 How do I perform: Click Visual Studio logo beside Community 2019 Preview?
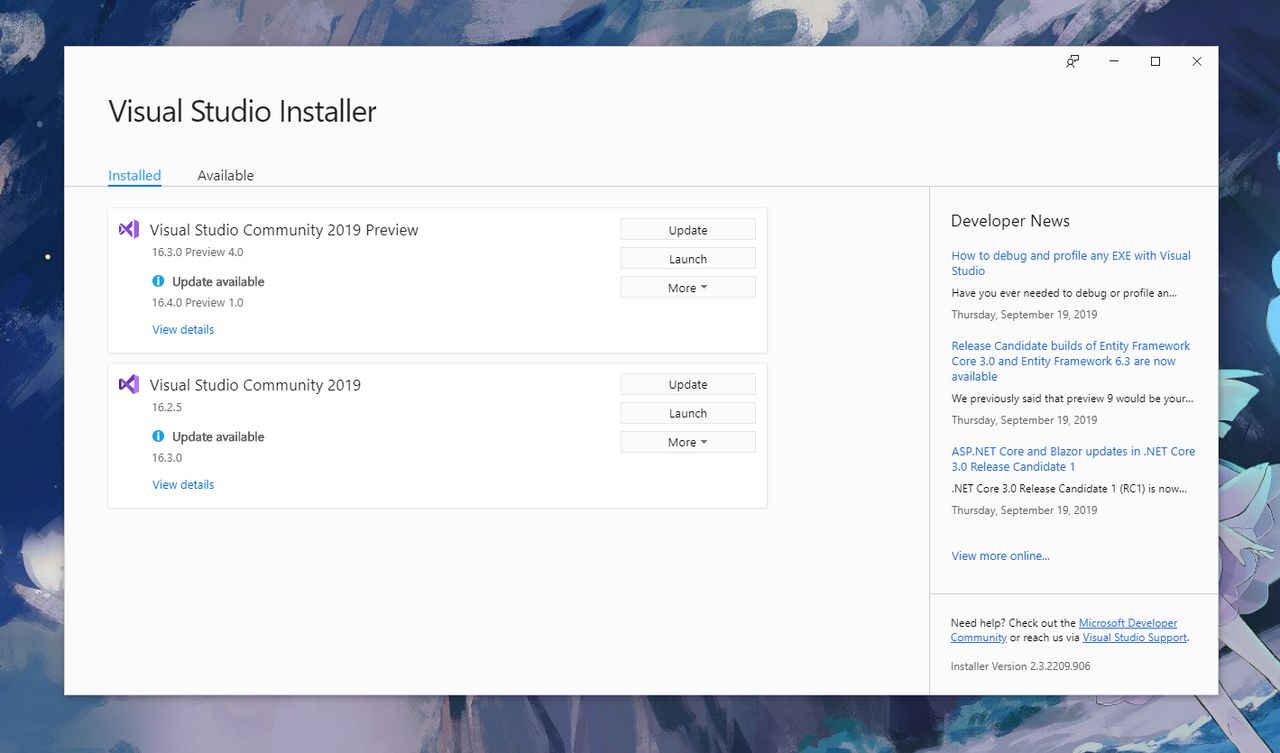tap(129, 229)
